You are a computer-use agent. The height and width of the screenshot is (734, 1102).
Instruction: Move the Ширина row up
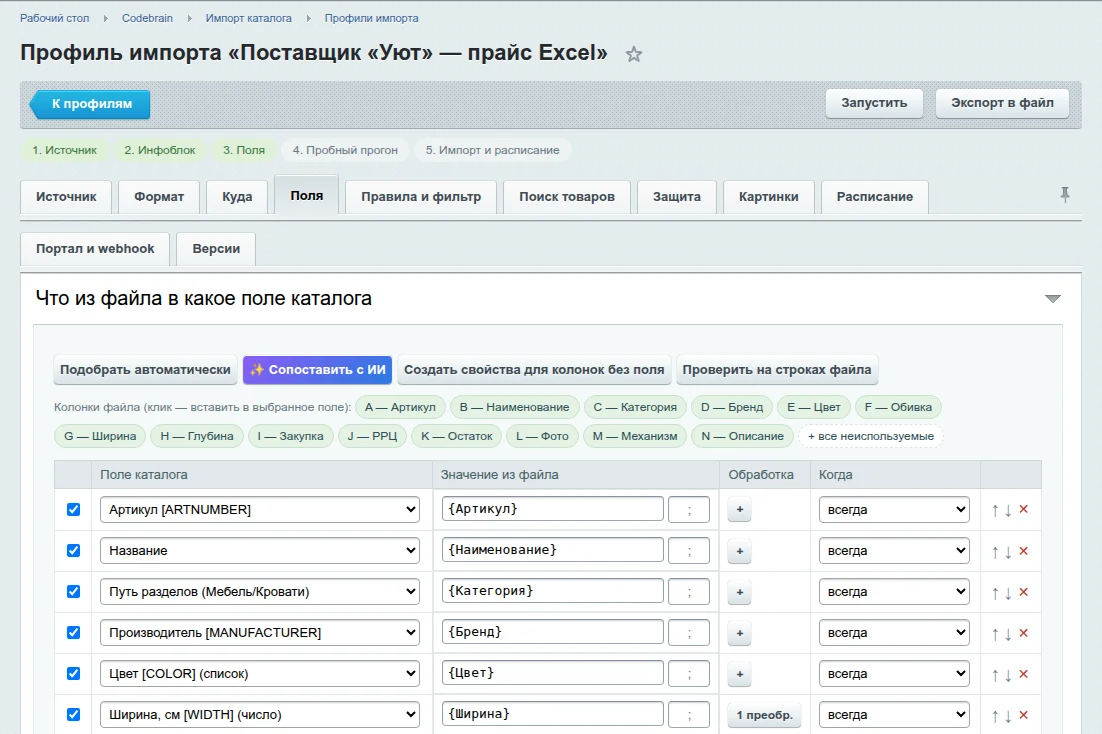994,716
